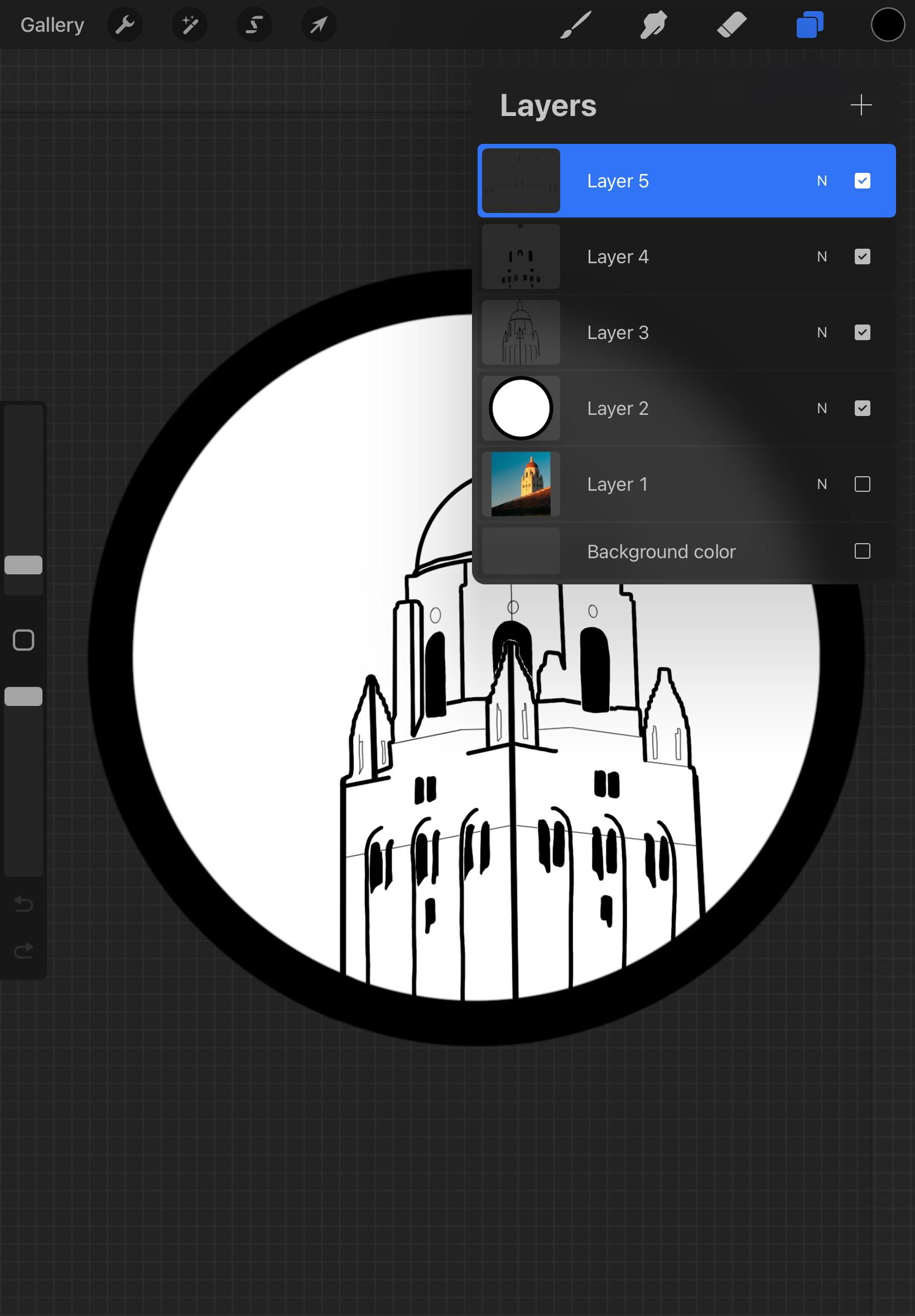Viewport: 915px width, 1316px height.
Task: Tap Background color swatch thumbnail
Action: click(x=521, y=551)
